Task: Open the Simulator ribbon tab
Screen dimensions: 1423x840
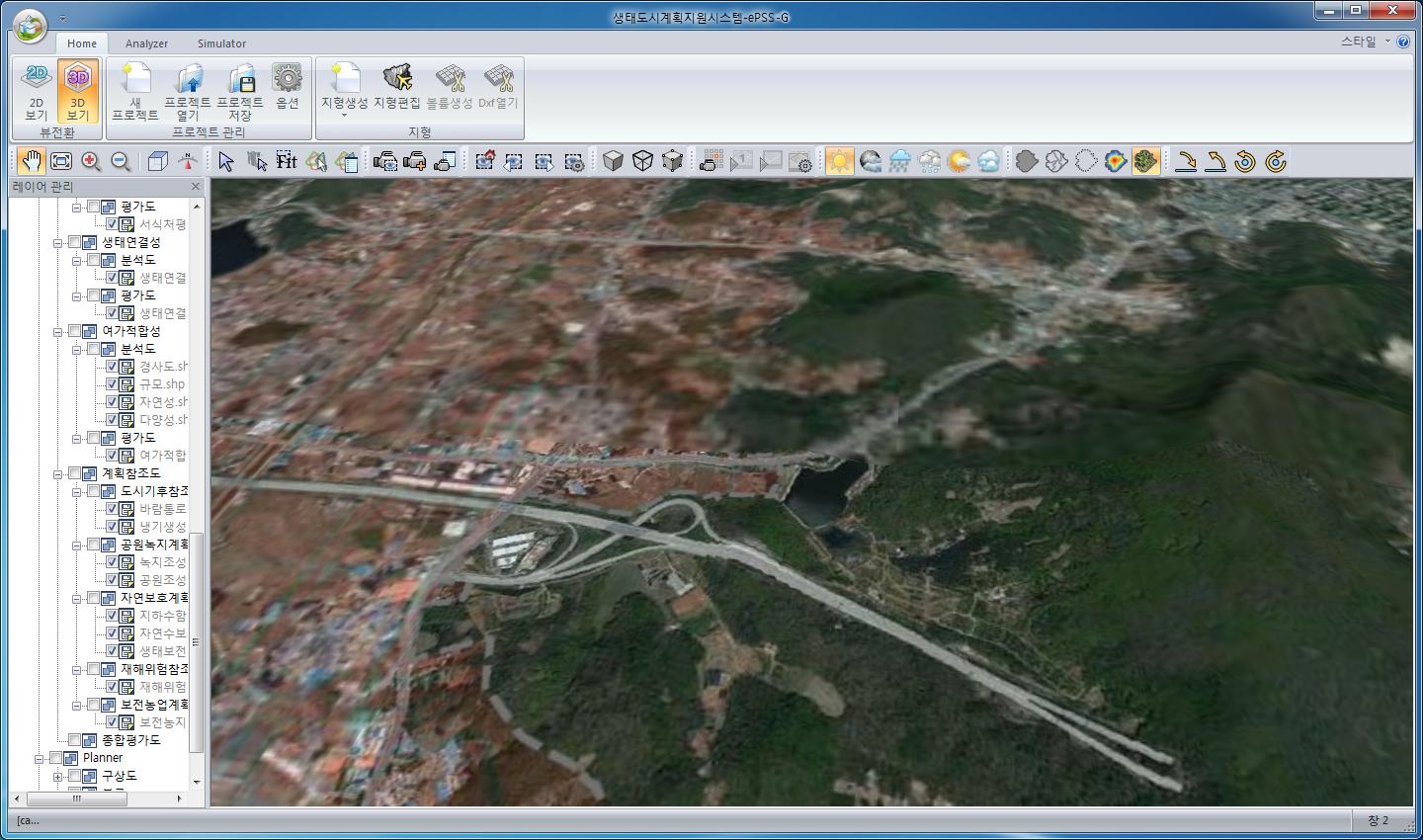Action: click(x=221, y=43)
